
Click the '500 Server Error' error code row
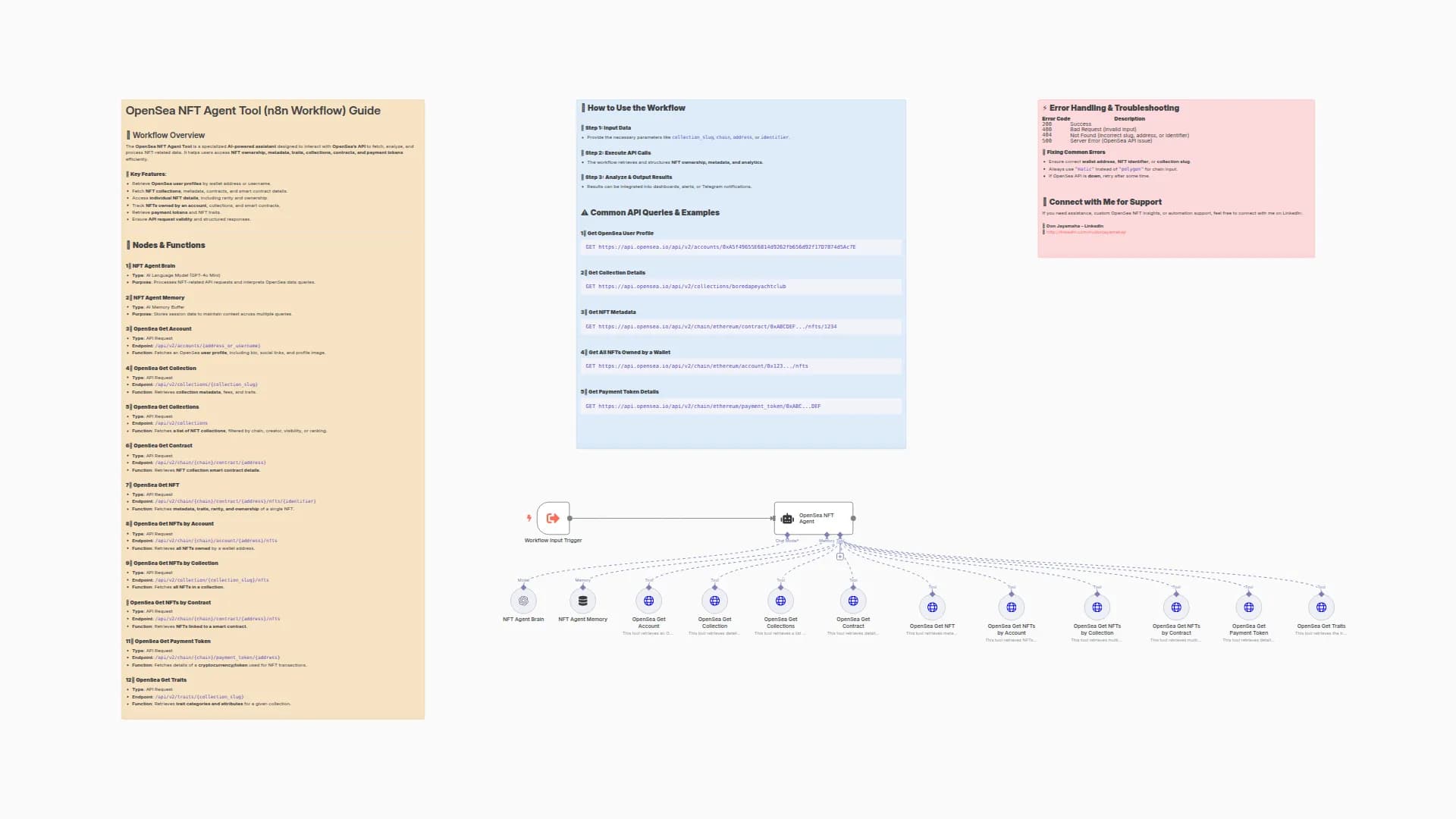coord(1097,141)
